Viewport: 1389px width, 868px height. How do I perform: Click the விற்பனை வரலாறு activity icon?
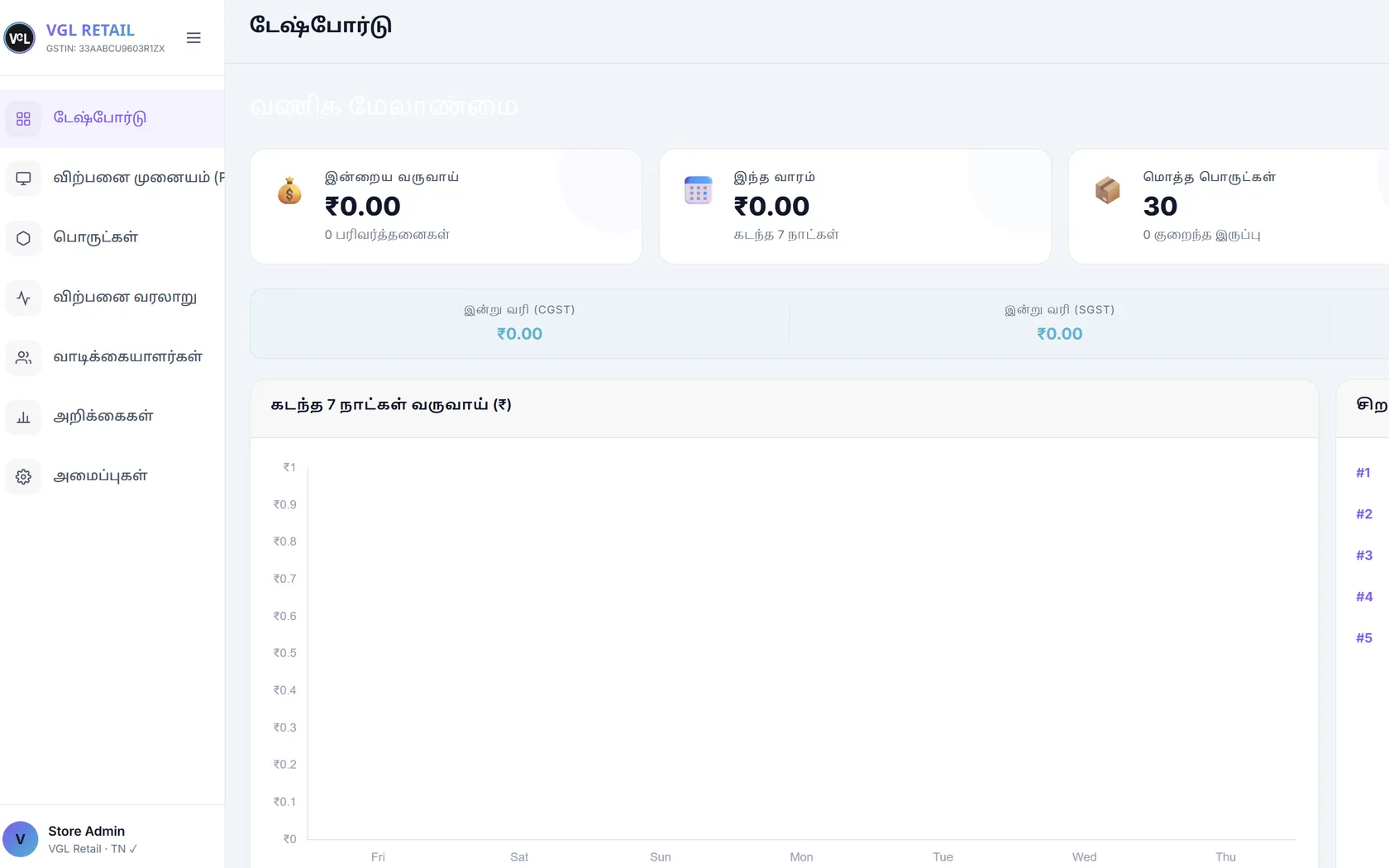click(x=23, y=298)
